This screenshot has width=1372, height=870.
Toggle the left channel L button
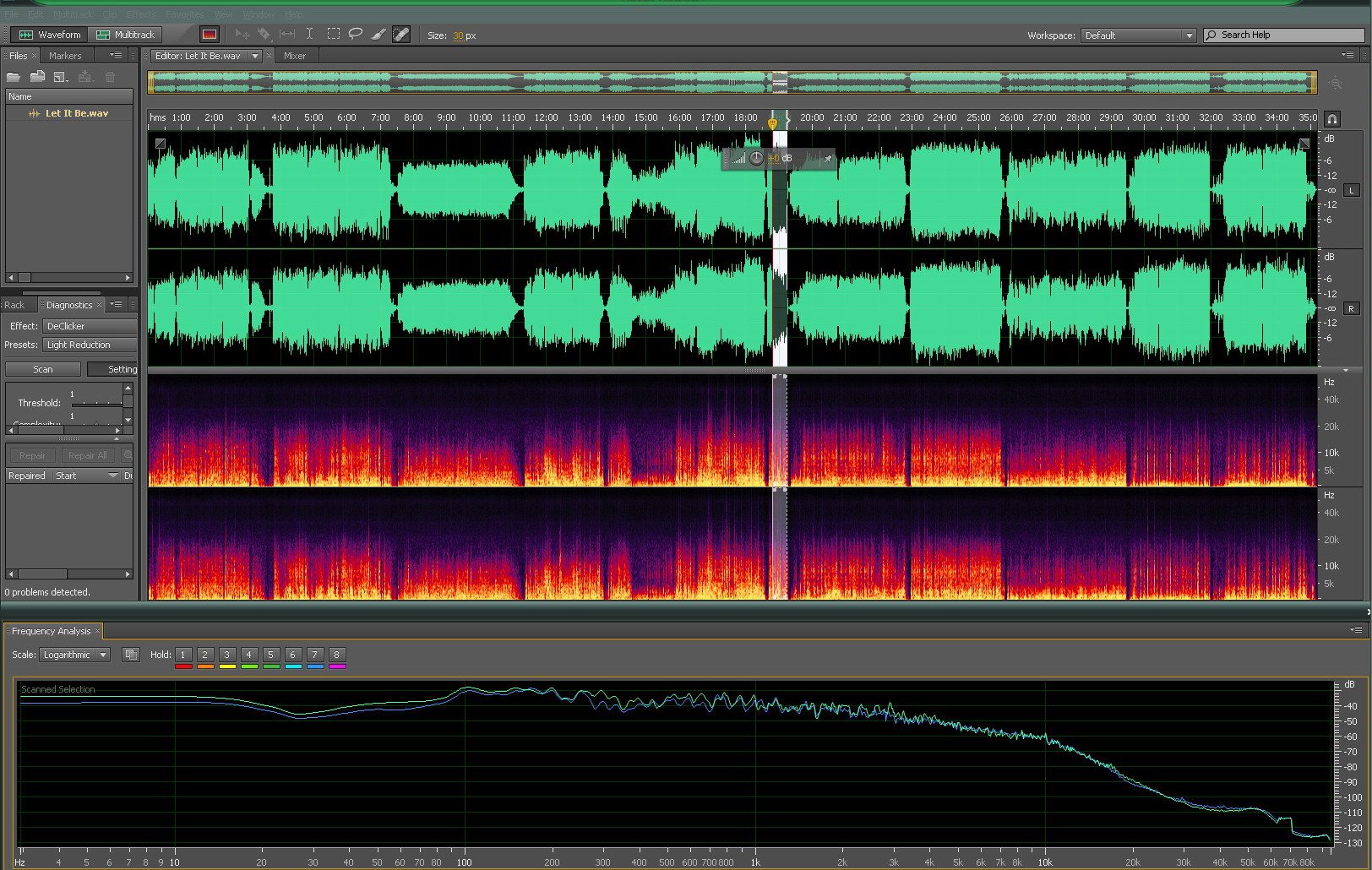coord(1351,191)
